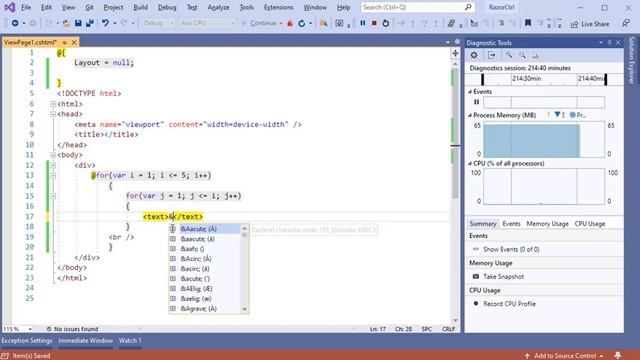Click the Record CPU Profile link
Viewport: 640px width, 360px height.
pyautogui.click(x=509, y=304)
